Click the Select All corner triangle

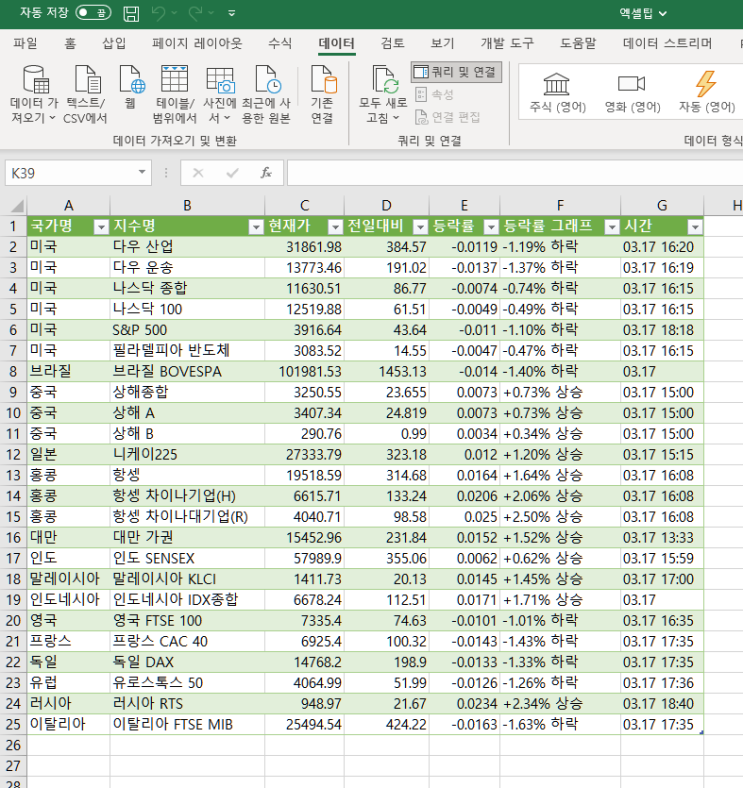pyautogui.click(x=16, y=206)
